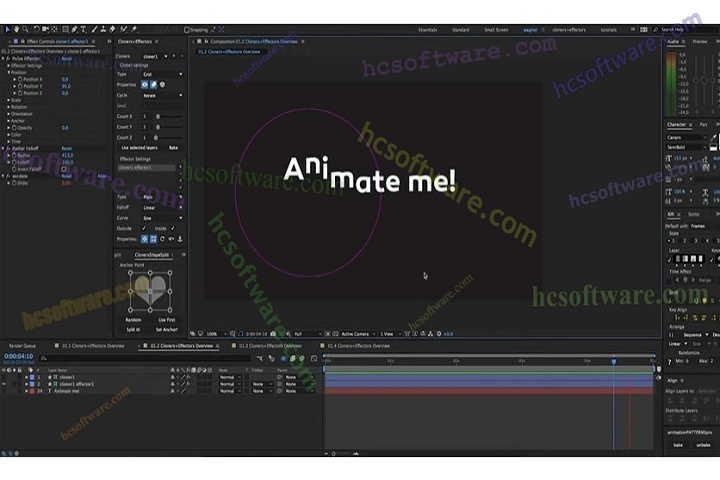Image resolution: width=720 pixels, height=480 pixels.
Task: Select the Horizontal Type tool
Action: [83, 29]
